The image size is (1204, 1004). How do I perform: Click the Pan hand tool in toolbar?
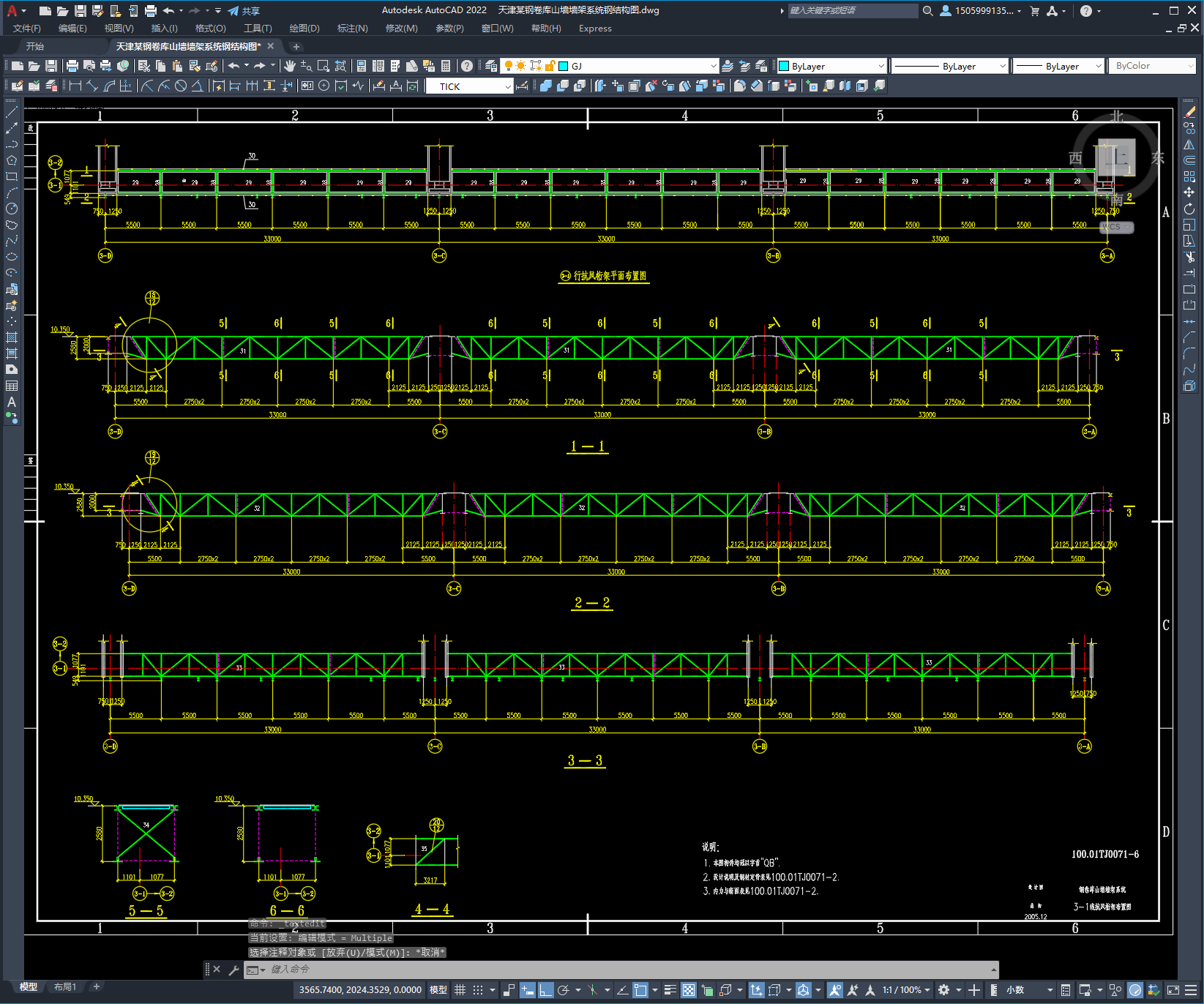(290, 66)
